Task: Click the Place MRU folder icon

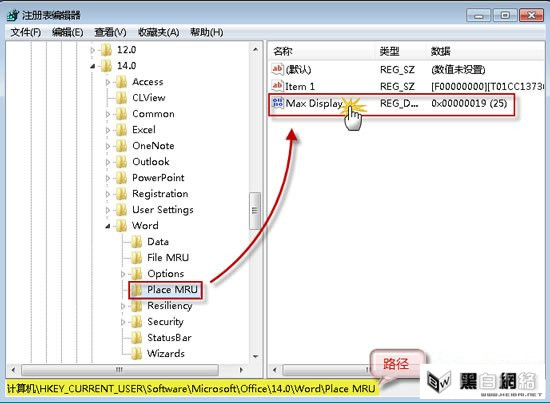Action: [136, 290]
